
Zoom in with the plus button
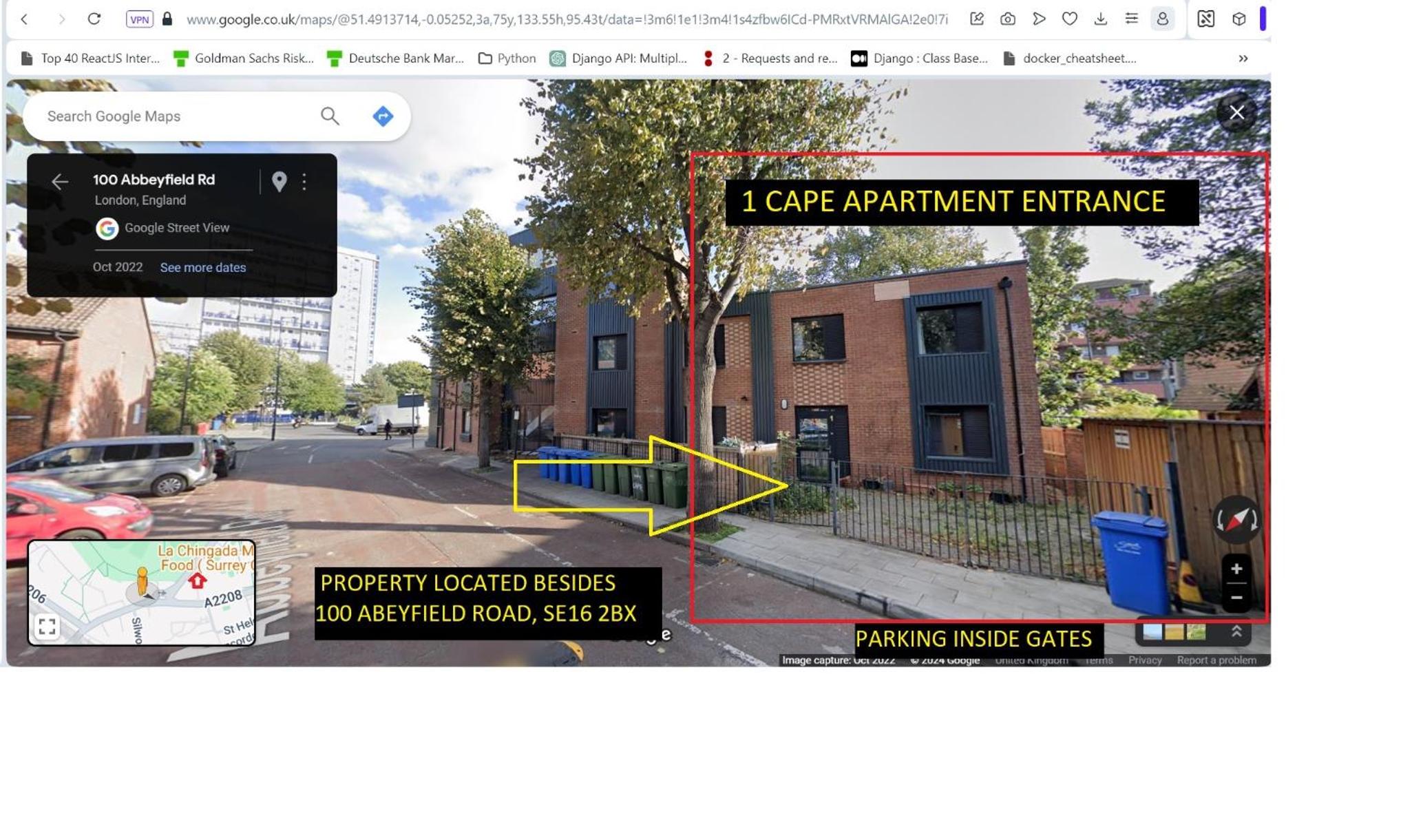click(1236, 569)
